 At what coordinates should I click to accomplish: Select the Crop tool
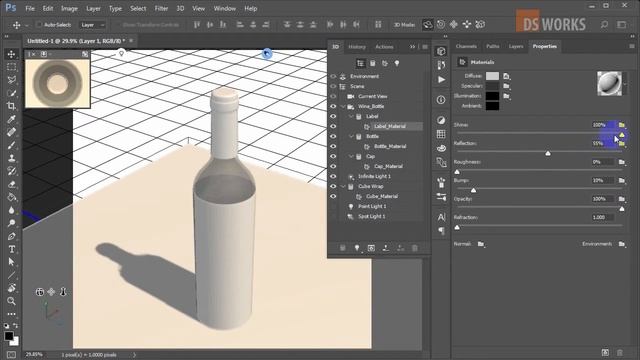11,106
